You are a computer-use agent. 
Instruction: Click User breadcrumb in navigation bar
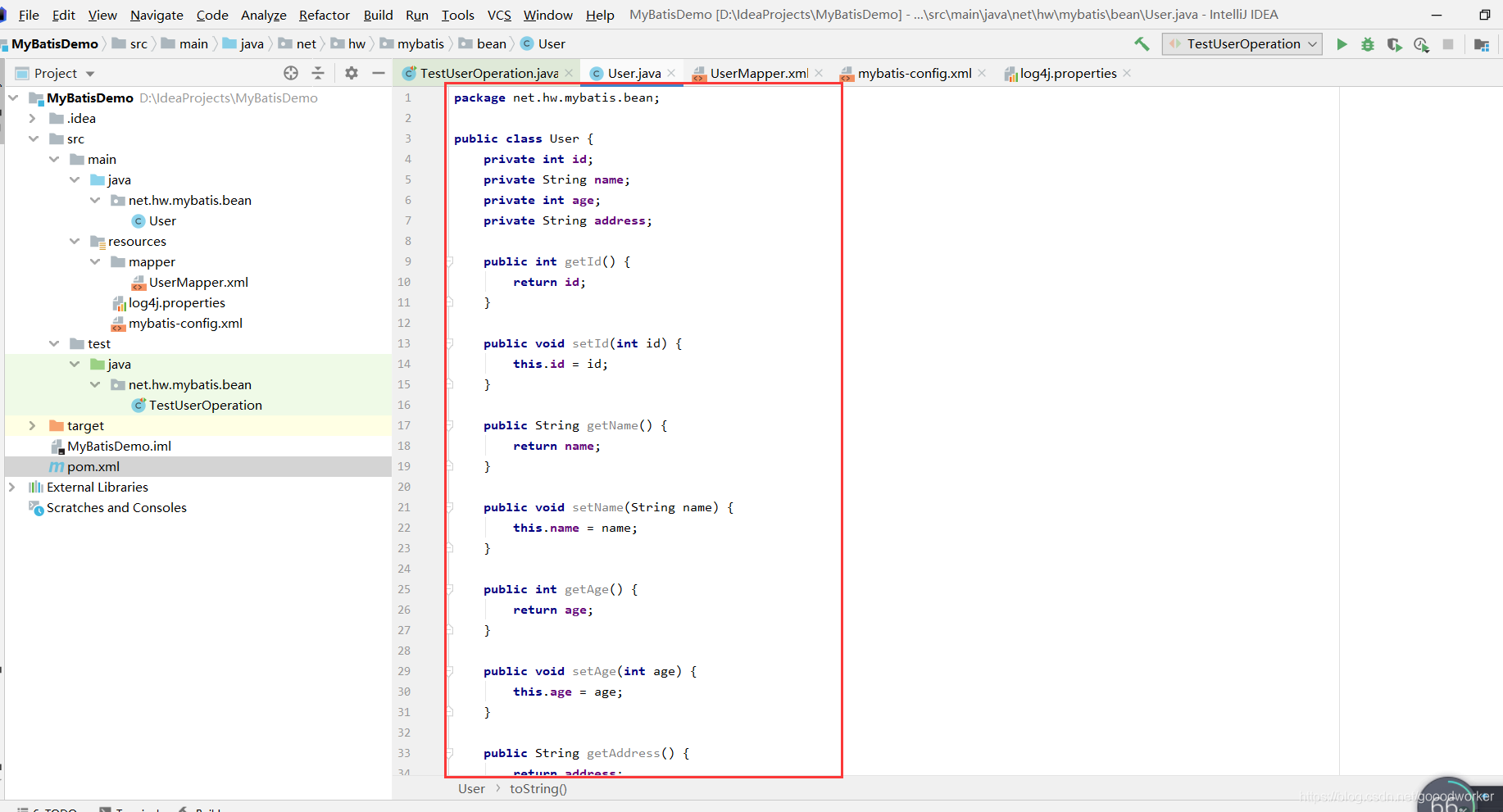551,43
